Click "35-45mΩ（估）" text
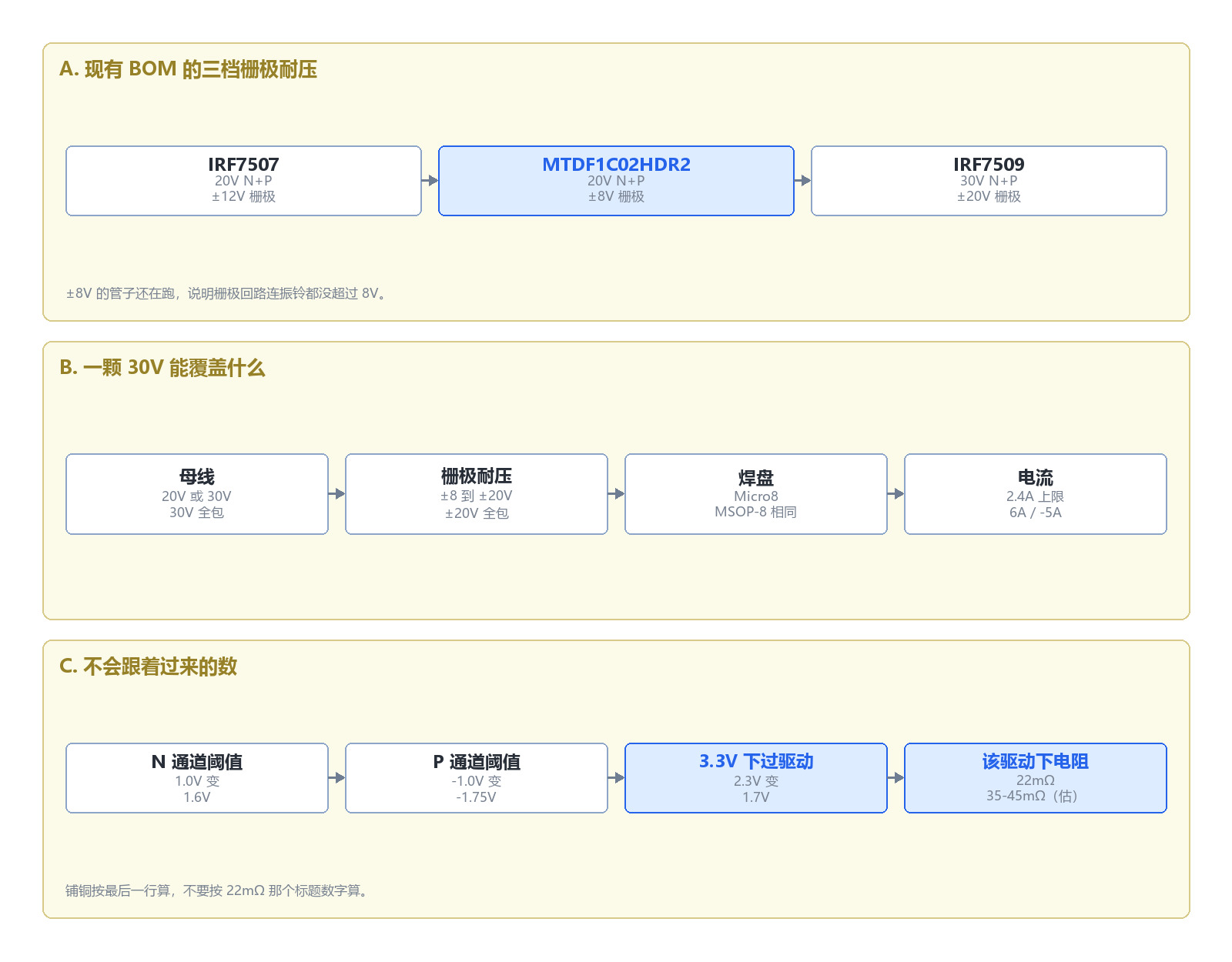1232x962 pixels. [1036, 796]
